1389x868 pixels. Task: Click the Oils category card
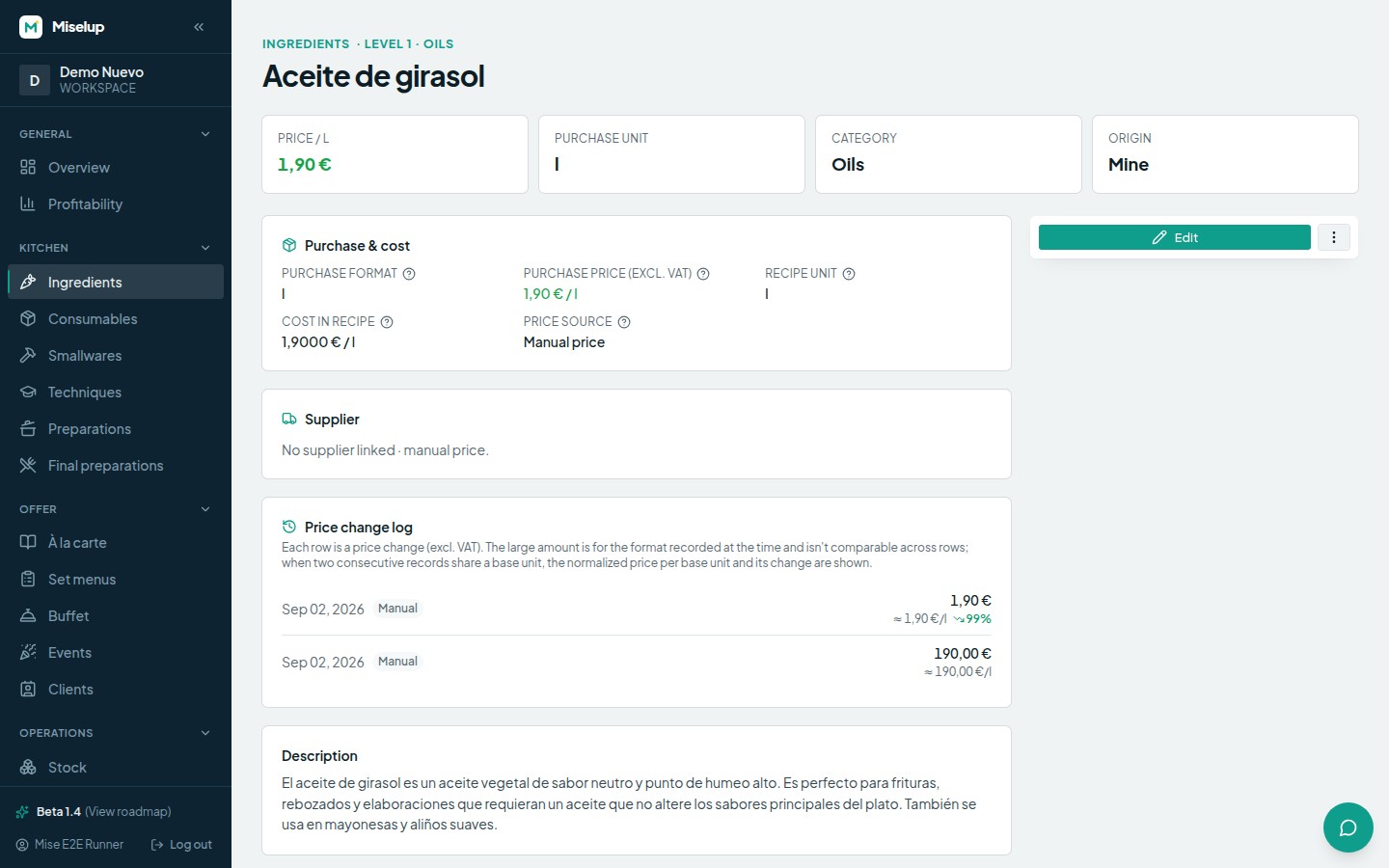(x=948, y=154)
